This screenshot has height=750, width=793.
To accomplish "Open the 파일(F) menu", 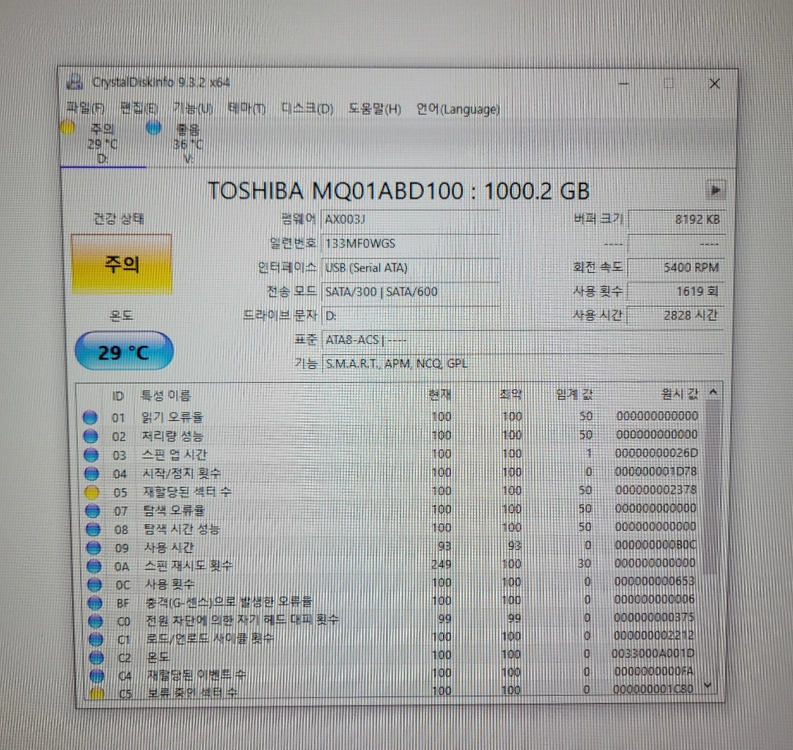I will 85,108.
